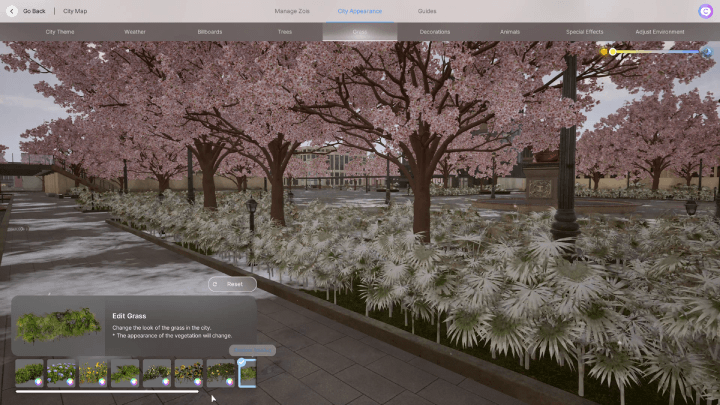This screenshot has width=720, height=405.
Task: Select the City Theme category
Action: 60,32
